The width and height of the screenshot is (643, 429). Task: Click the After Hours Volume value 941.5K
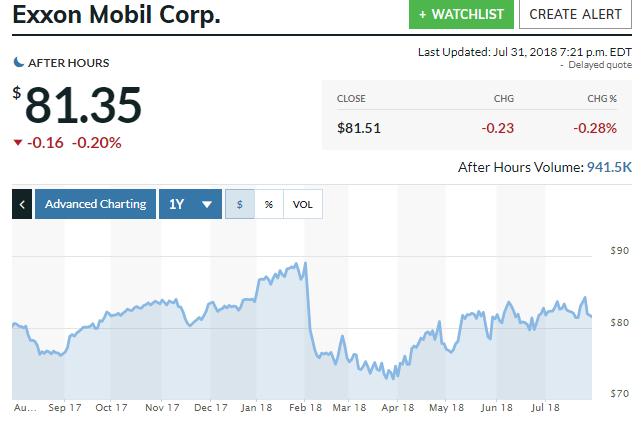coord(609,167)
